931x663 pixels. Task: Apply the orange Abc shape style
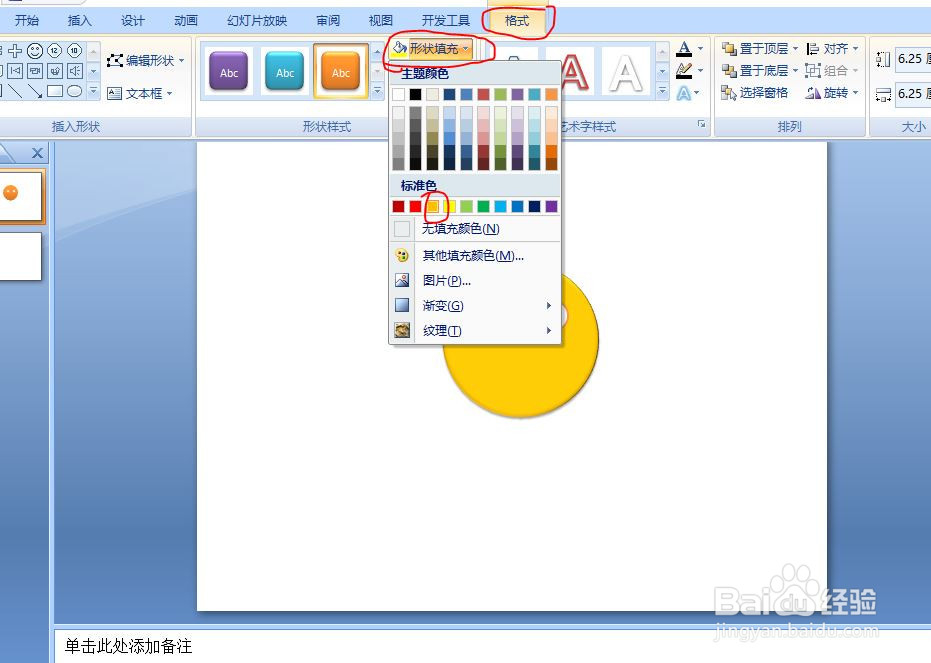[340, 71]
